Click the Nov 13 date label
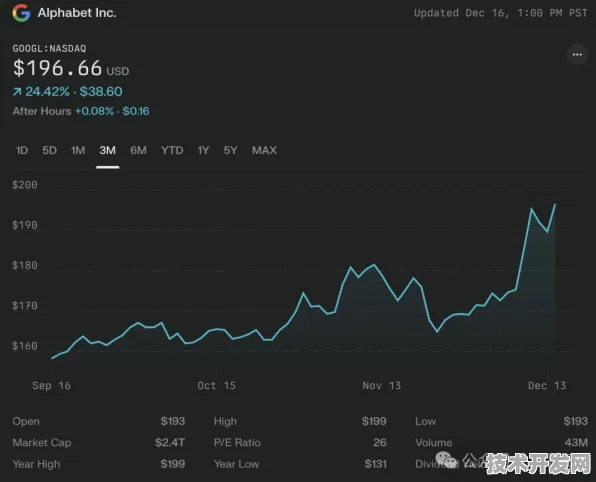Screen dimensions: 596x482 coord(382,385)
